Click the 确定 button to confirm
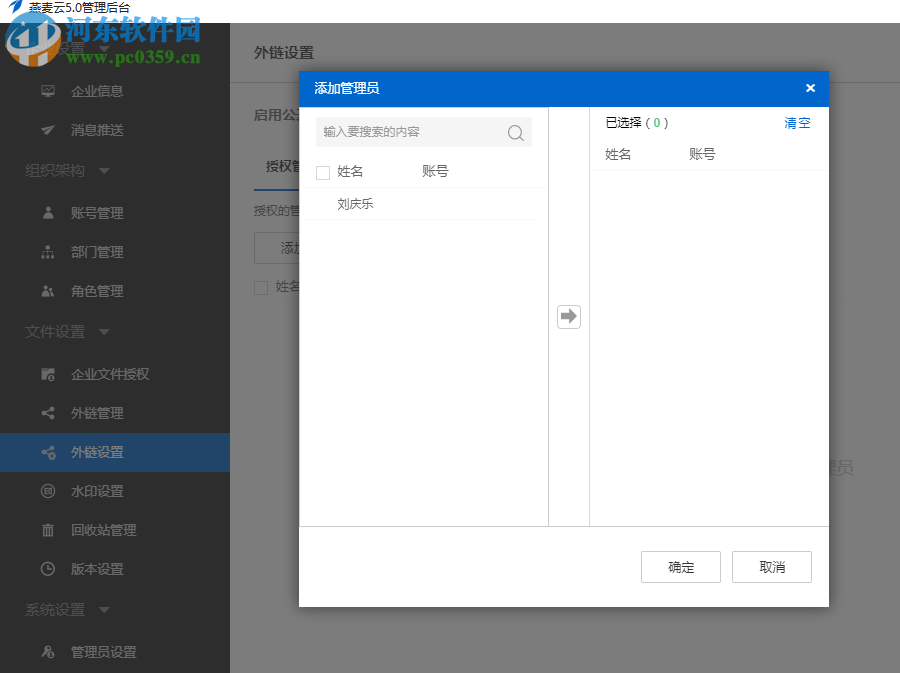This screenshot has width=900, height=673. pyautogui.click(x=680, y=566)
